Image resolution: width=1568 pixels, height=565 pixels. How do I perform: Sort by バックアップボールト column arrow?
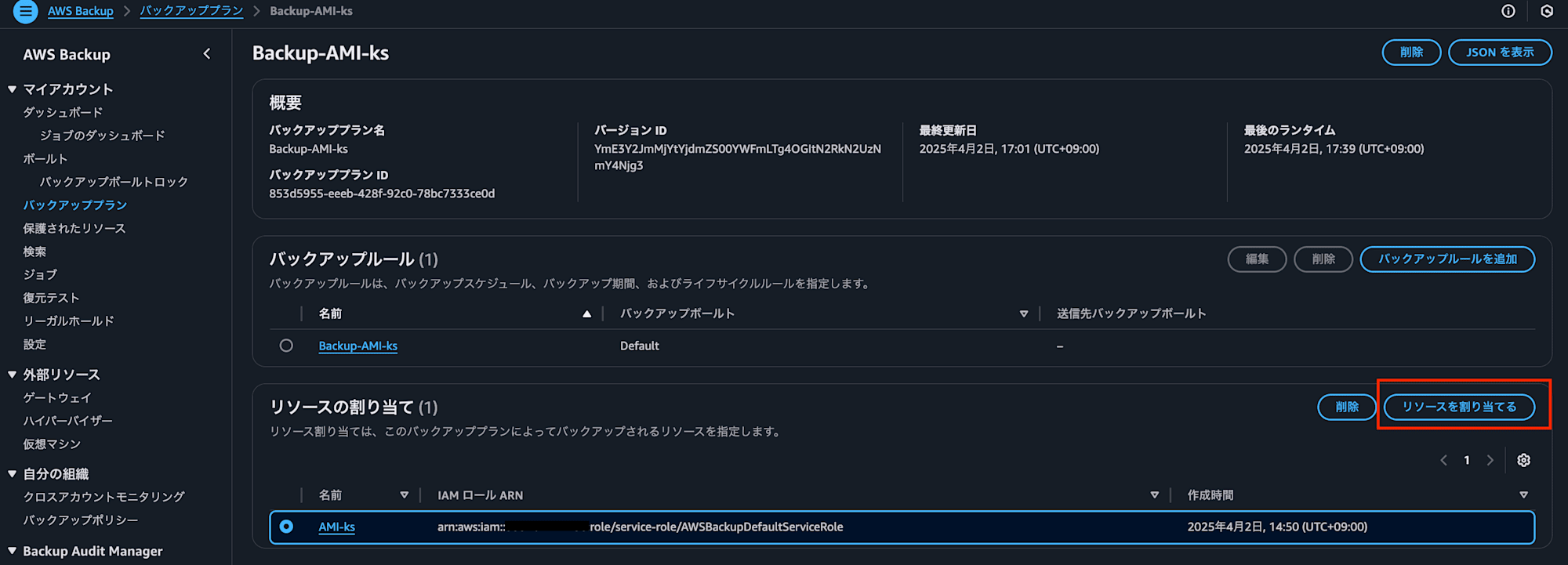(x=1023, y=313)
